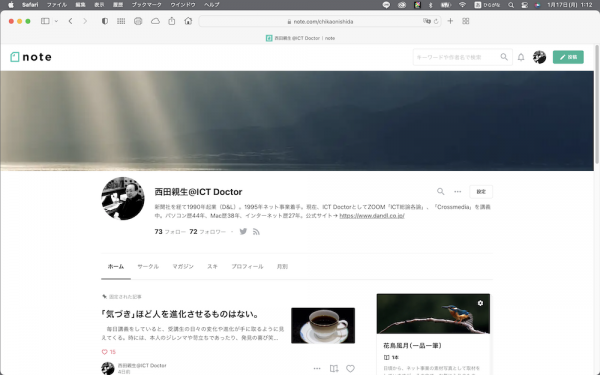Open the grid apps icon in toolbar
The height and width of the screenshot is (375, 600).
coord(121,21)
